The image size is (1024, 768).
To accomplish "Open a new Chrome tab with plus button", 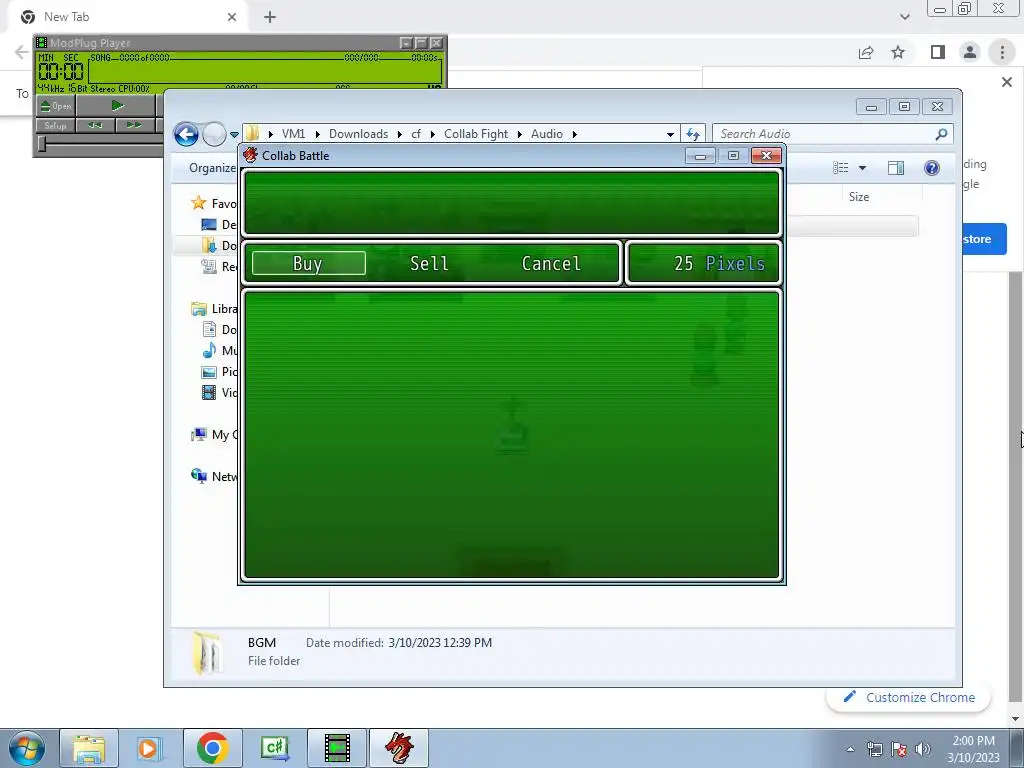I will [x=270, y=17].
